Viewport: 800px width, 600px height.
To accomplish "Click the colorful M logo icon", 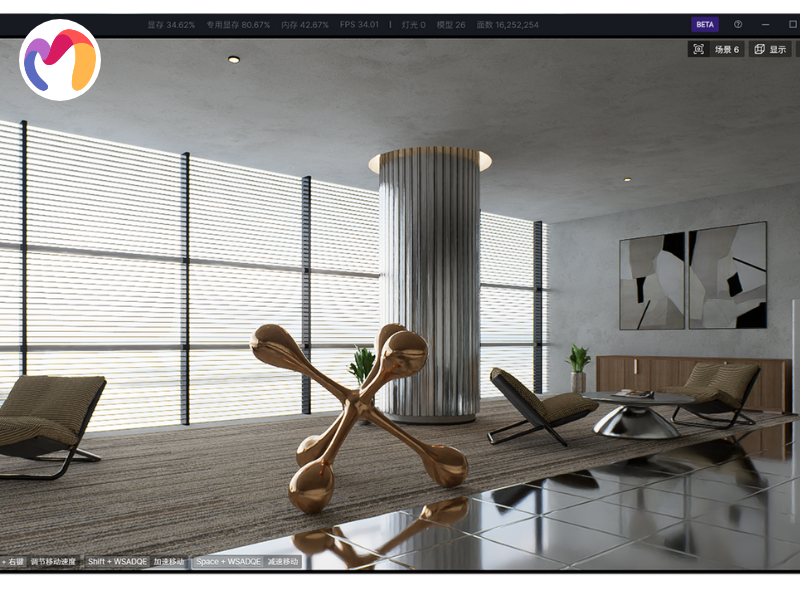I will [60, 60].
